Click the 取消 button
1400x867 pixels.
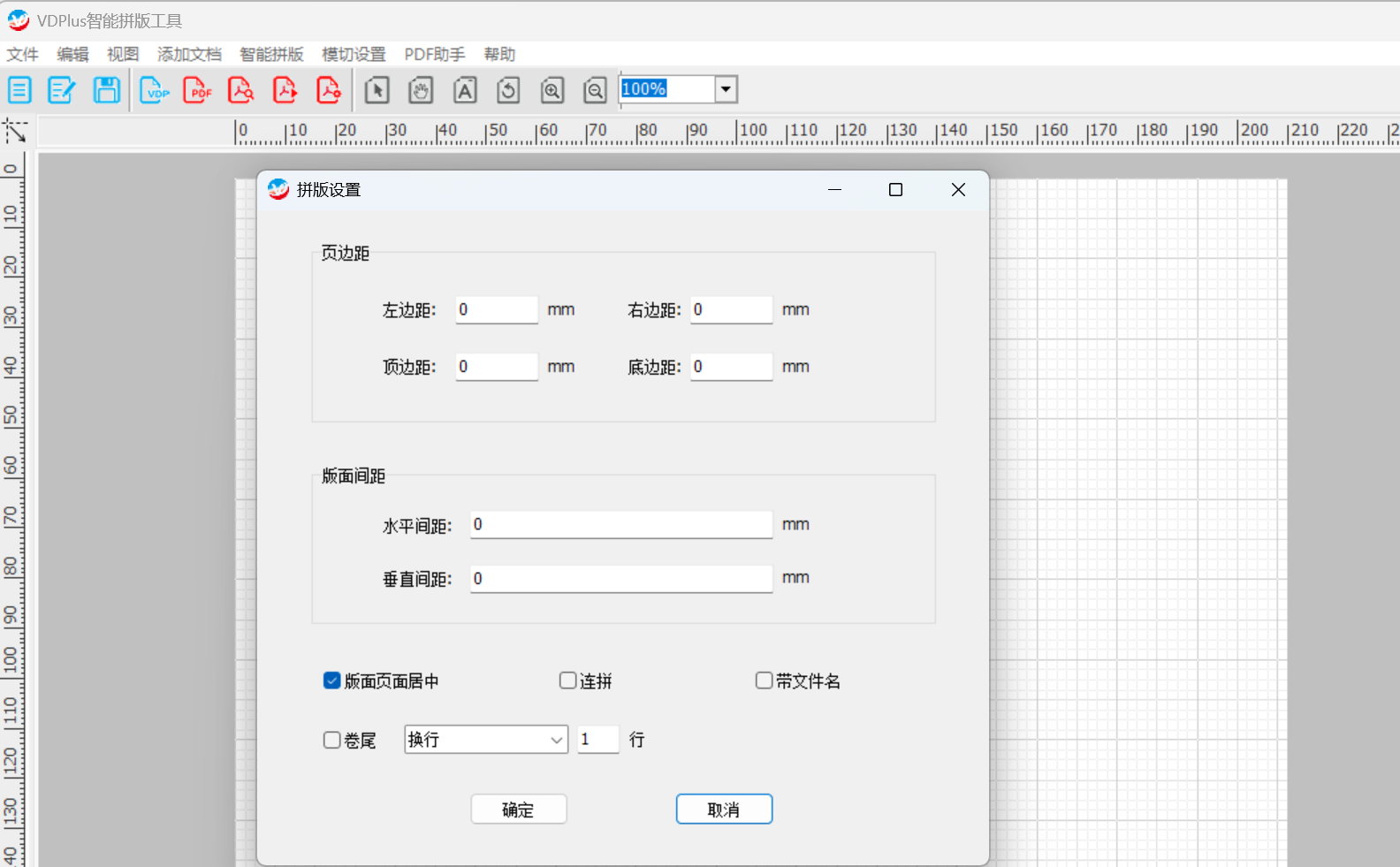point(724,810)
